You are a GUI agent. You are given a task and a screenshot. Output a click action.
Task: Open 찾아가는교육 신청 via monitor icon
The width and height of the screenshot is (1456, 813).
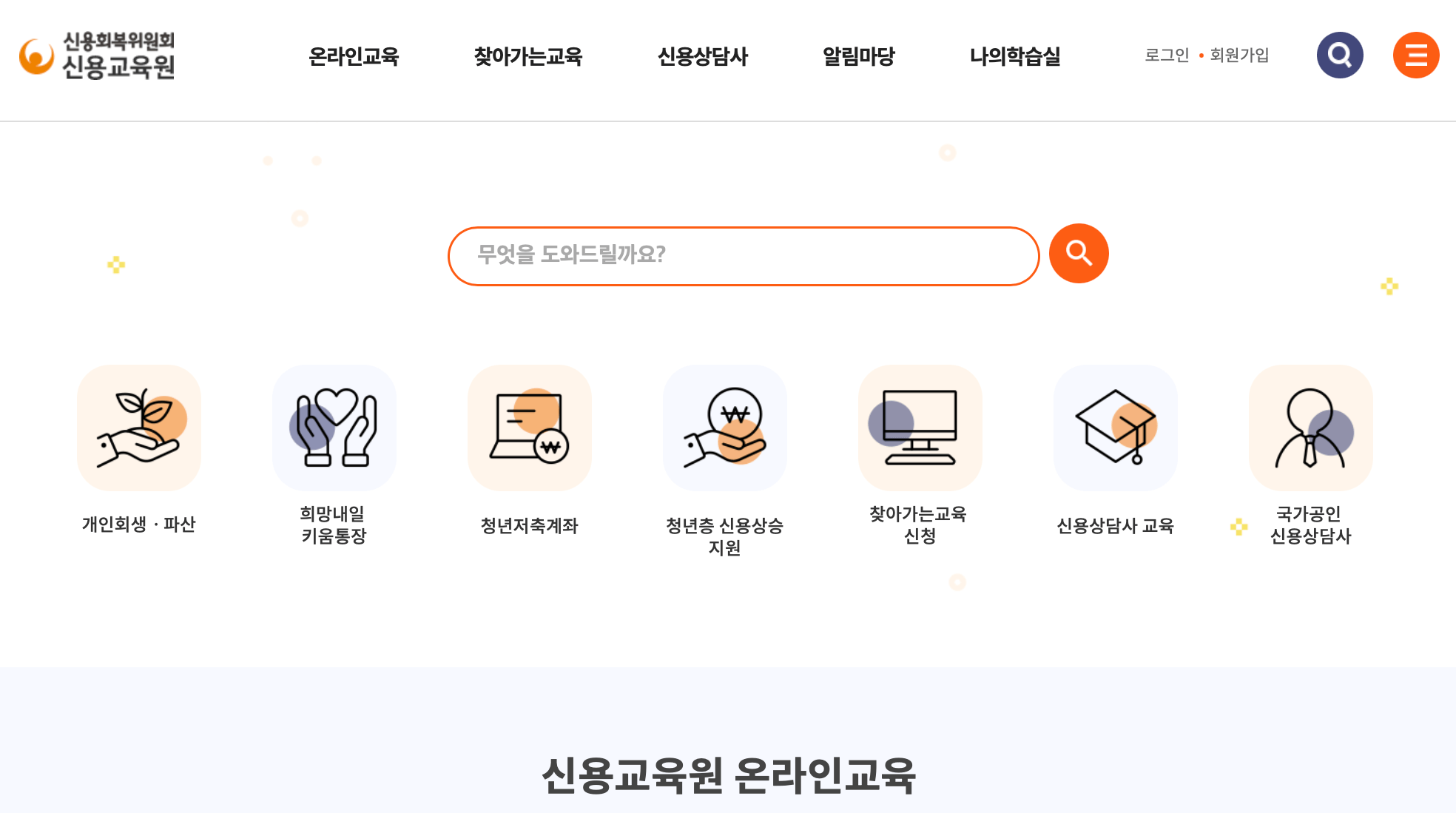pos(920,428)
